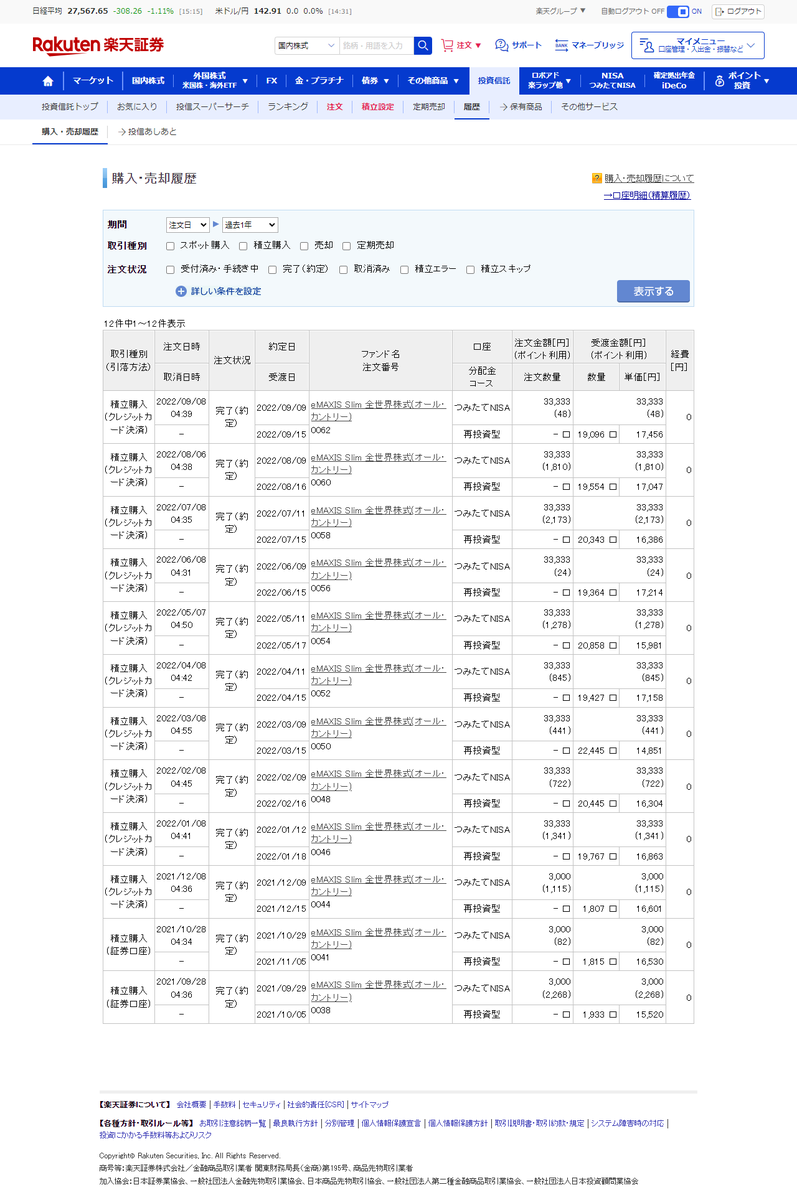Viewport: 797px width, 1200px height.
Task: Check 受付済み・手続き中 checkbox
Action: click(170, 269)
